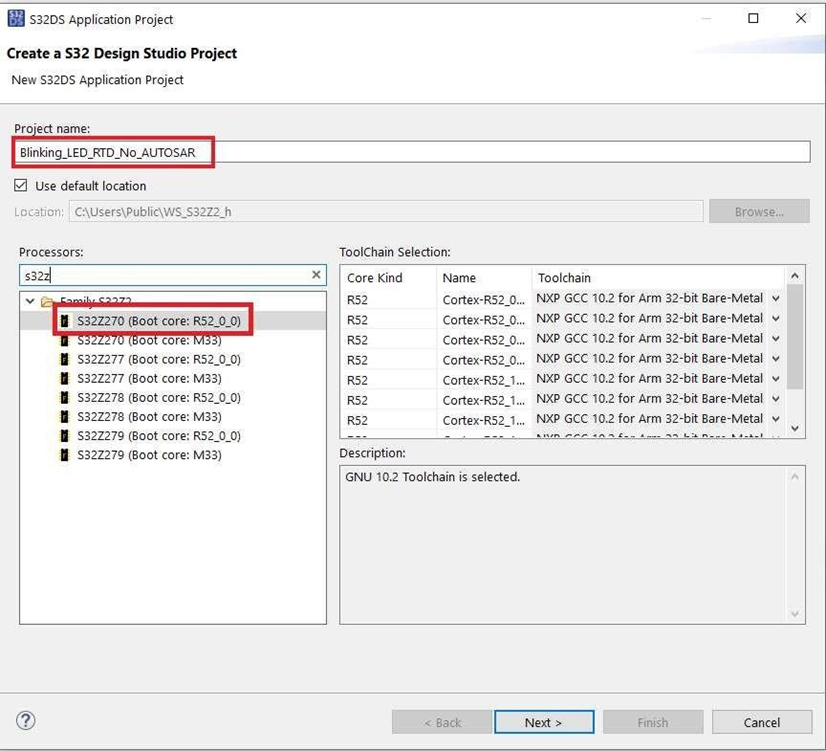This screenshot has width=826, height=751.
Task: Open toolchain dropdown in sixth R52 row
Action: coord(775,398)
